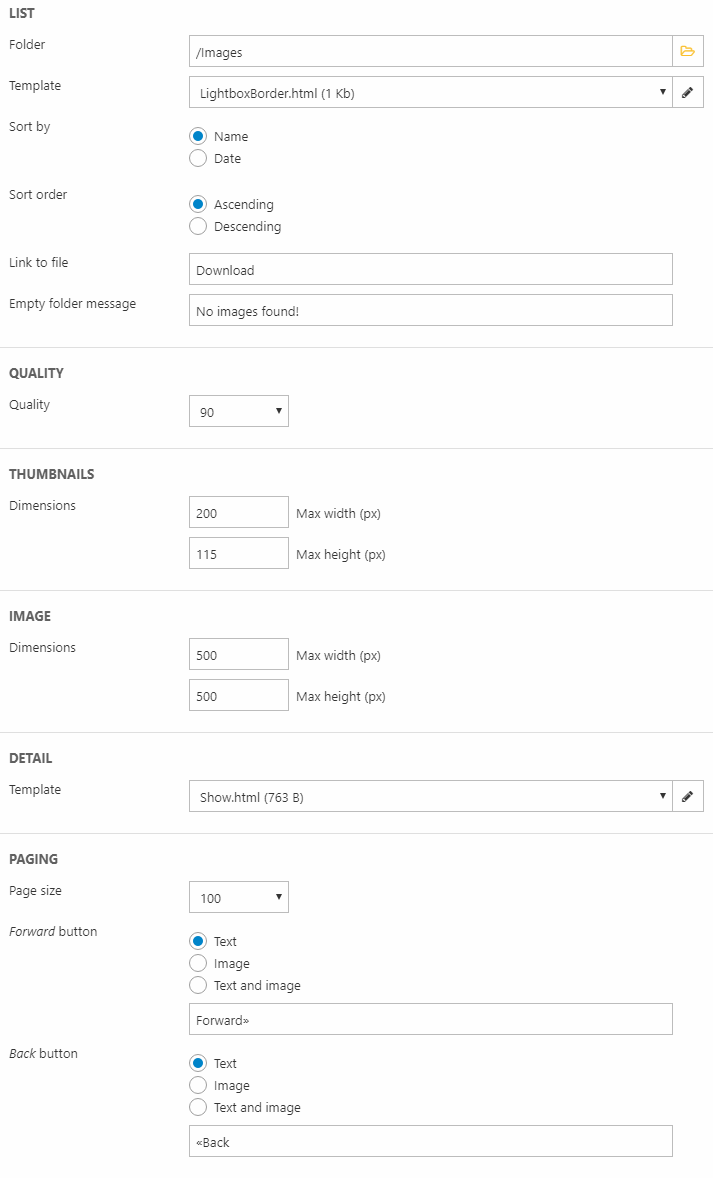713x1178 pixels.
Task: Click the Folder path input field
Action: pos(430,52)
